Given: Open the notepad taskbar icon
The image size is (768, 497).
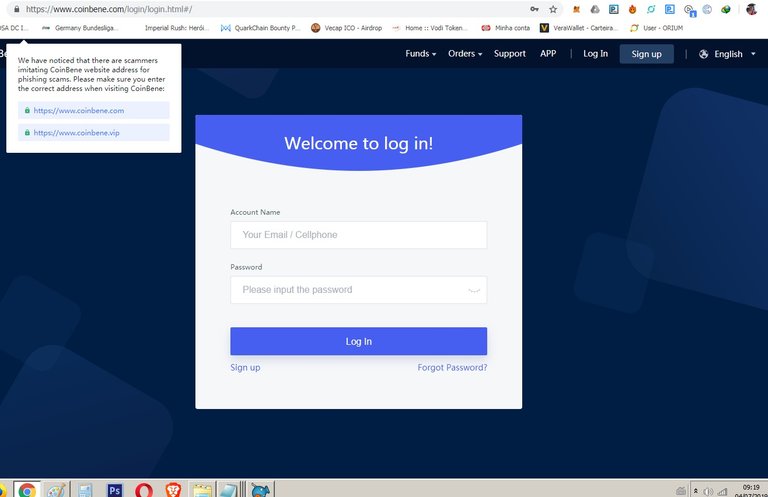Looking at the screenshot, I should click(x=228, y=490).
